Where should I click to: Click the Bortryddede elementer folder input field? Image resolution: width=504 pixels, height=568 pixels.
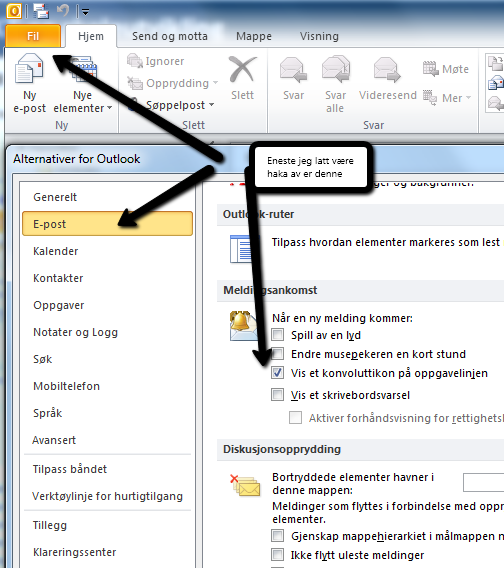pos(484,483)
